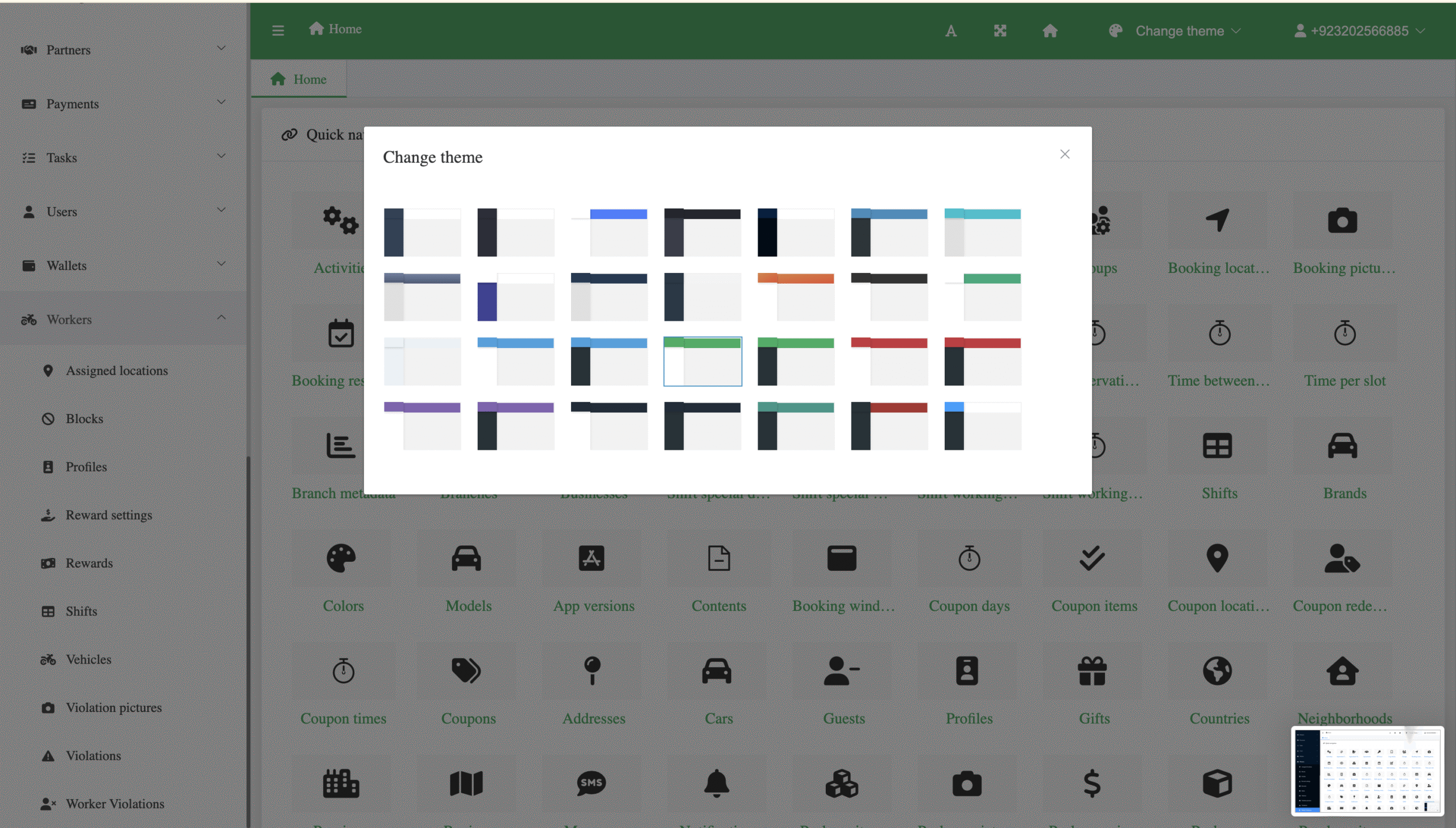This screenshot has width=1456, height=828.
Task: Close the Change theme dialog
Action: (1065, 155)
